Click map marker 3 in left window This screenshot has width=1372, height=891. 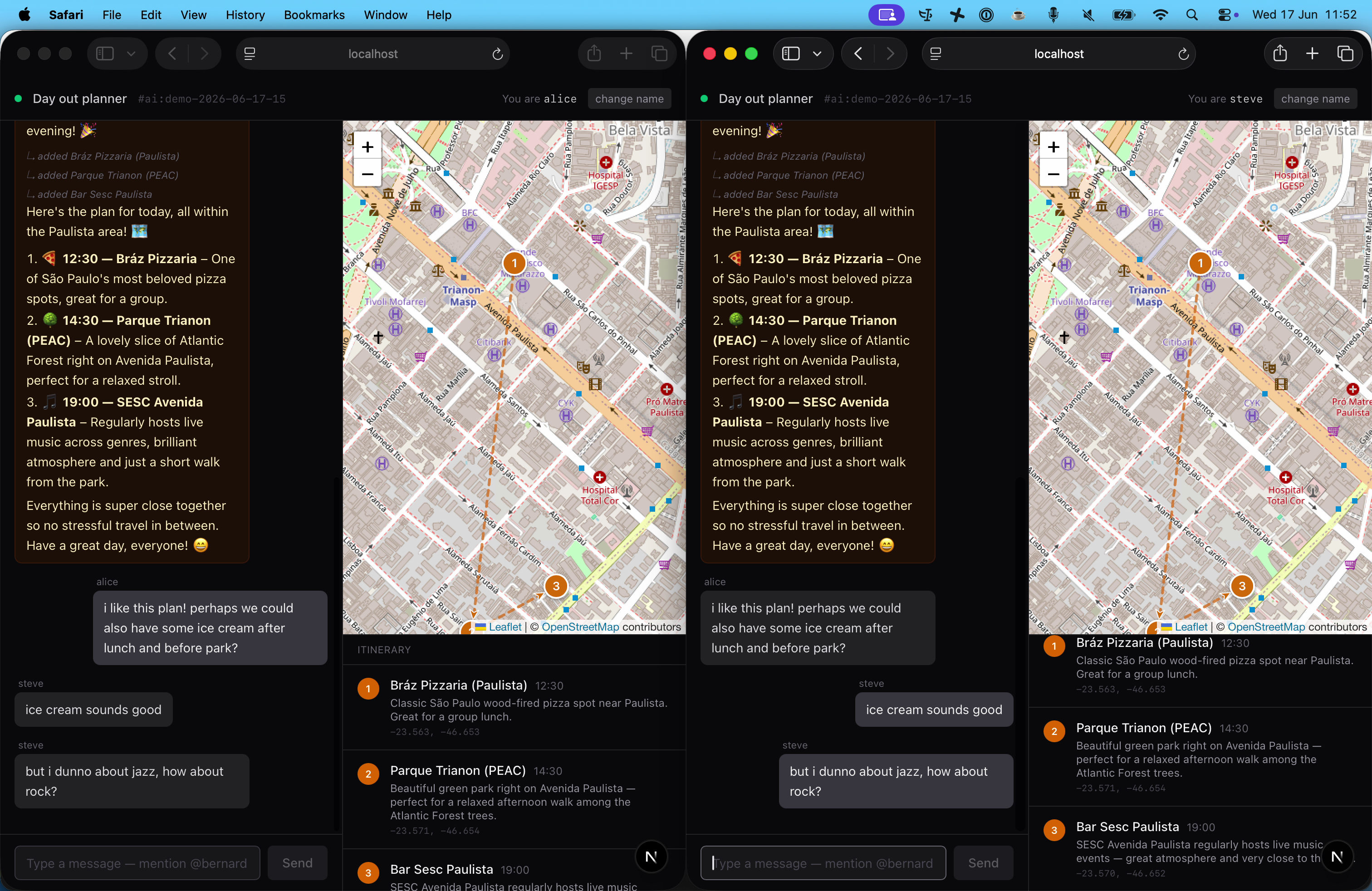[556, 586]
